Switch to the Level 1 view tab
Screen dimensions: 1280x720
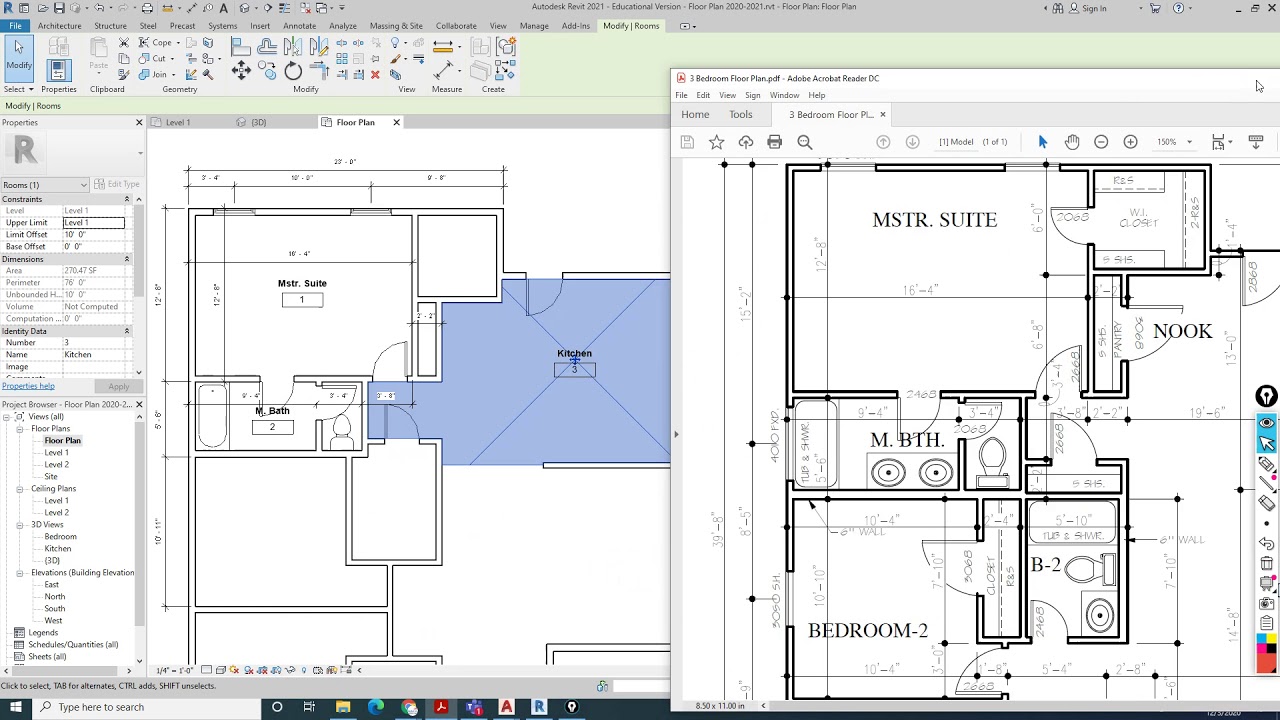point(178,122)
